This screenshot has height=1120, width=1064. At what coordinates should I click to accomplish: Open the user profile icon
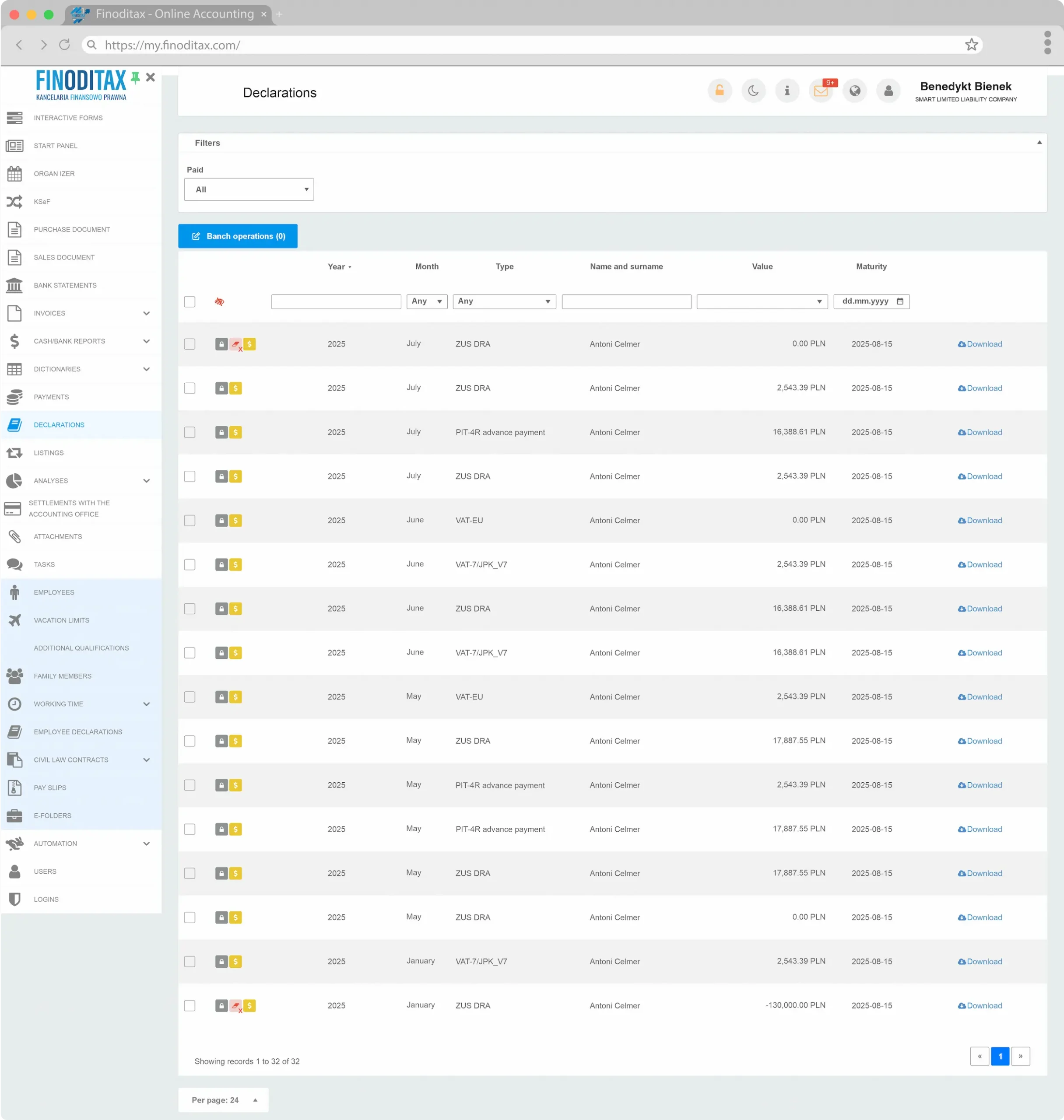coord(888,91)
